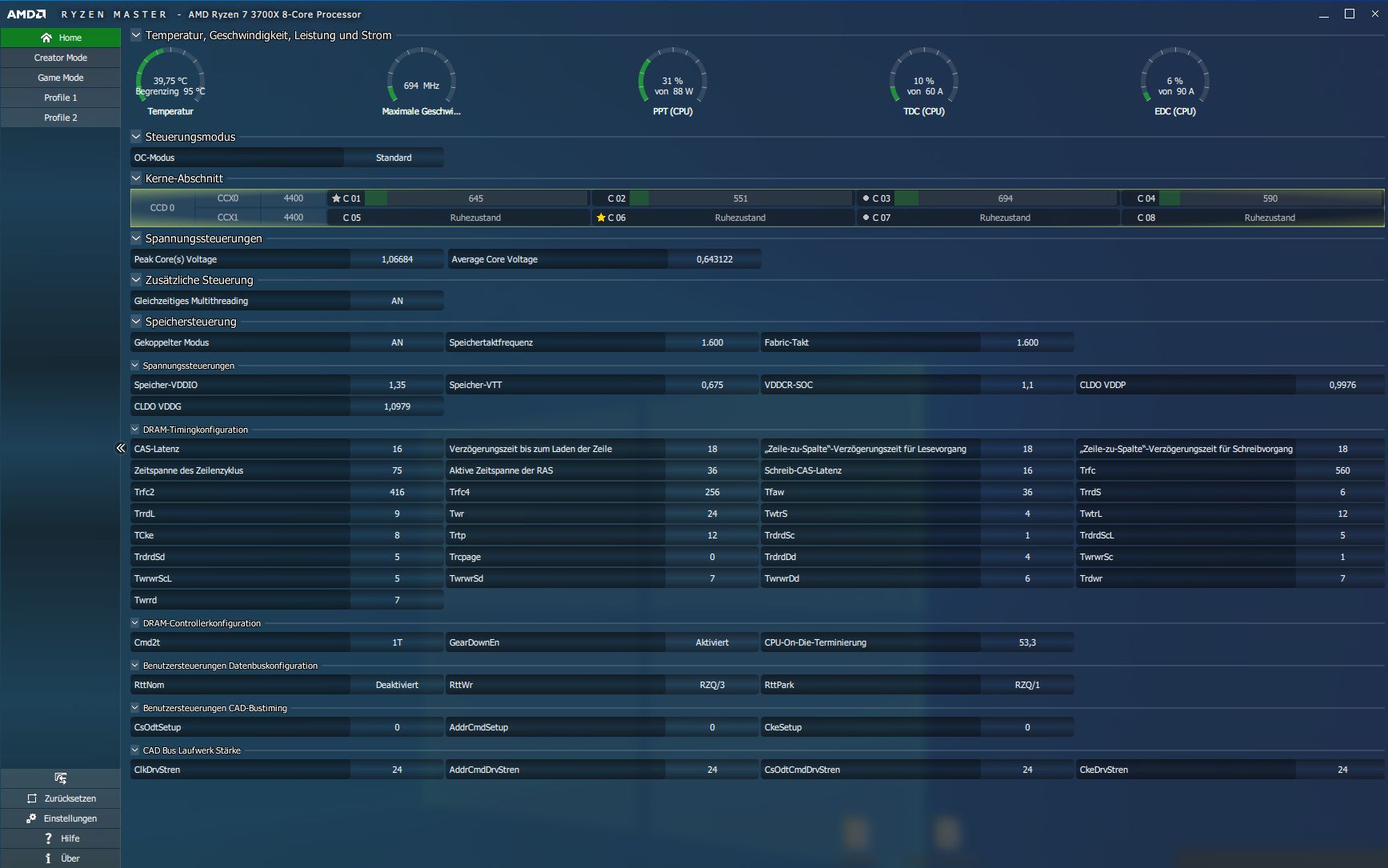Click the CCX1 4400 speed cell
The height and width of the screenshot is (868, 1388).
click(294, 218)
